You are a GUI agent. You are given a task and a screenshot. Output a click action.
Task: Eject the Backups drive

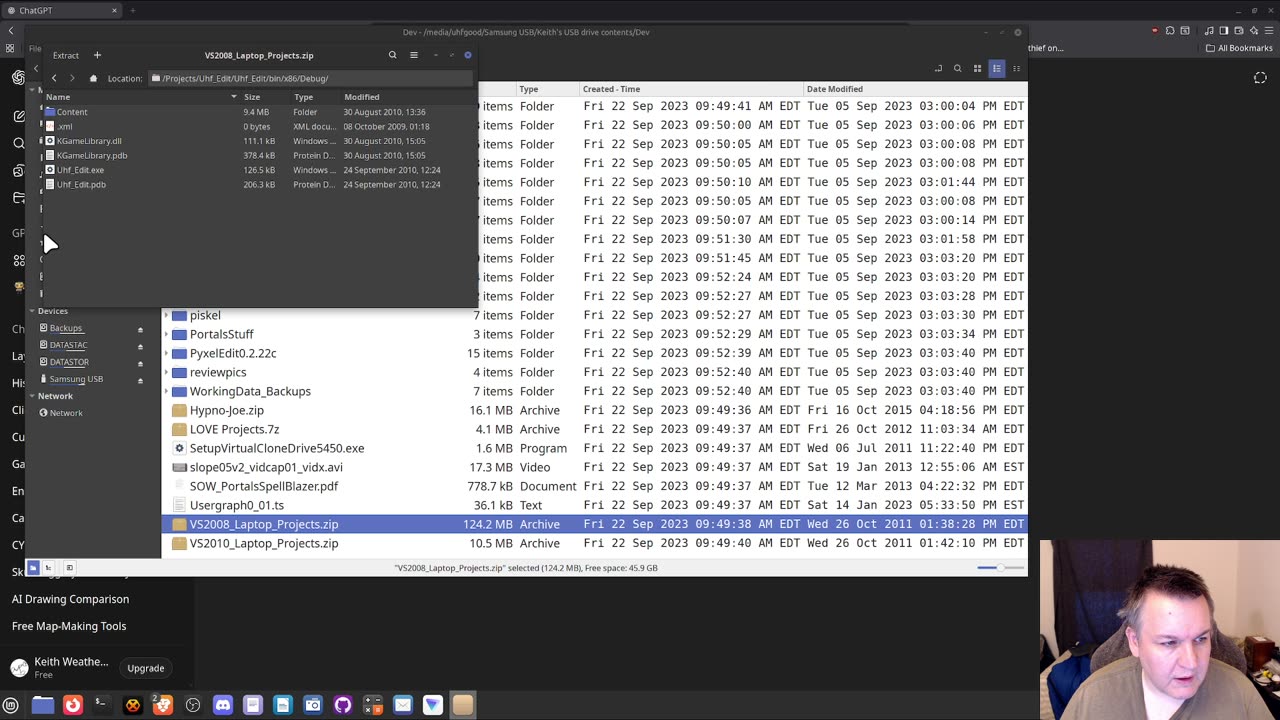tap(140, 329)
